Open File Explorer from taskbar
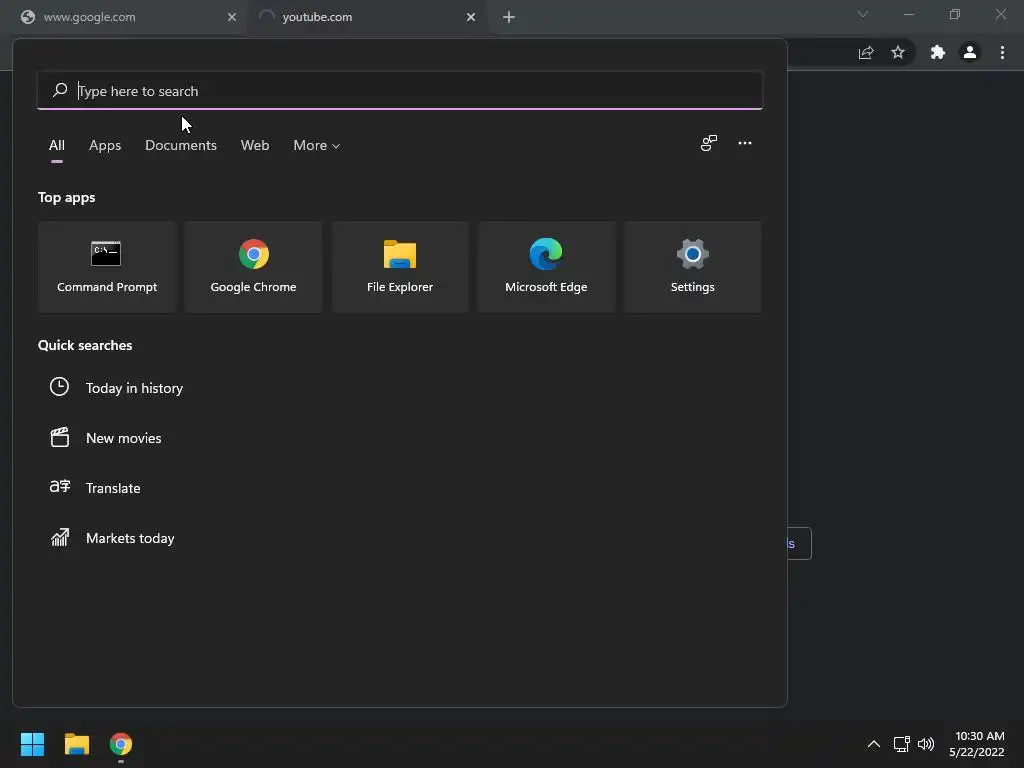 (76, 744)
